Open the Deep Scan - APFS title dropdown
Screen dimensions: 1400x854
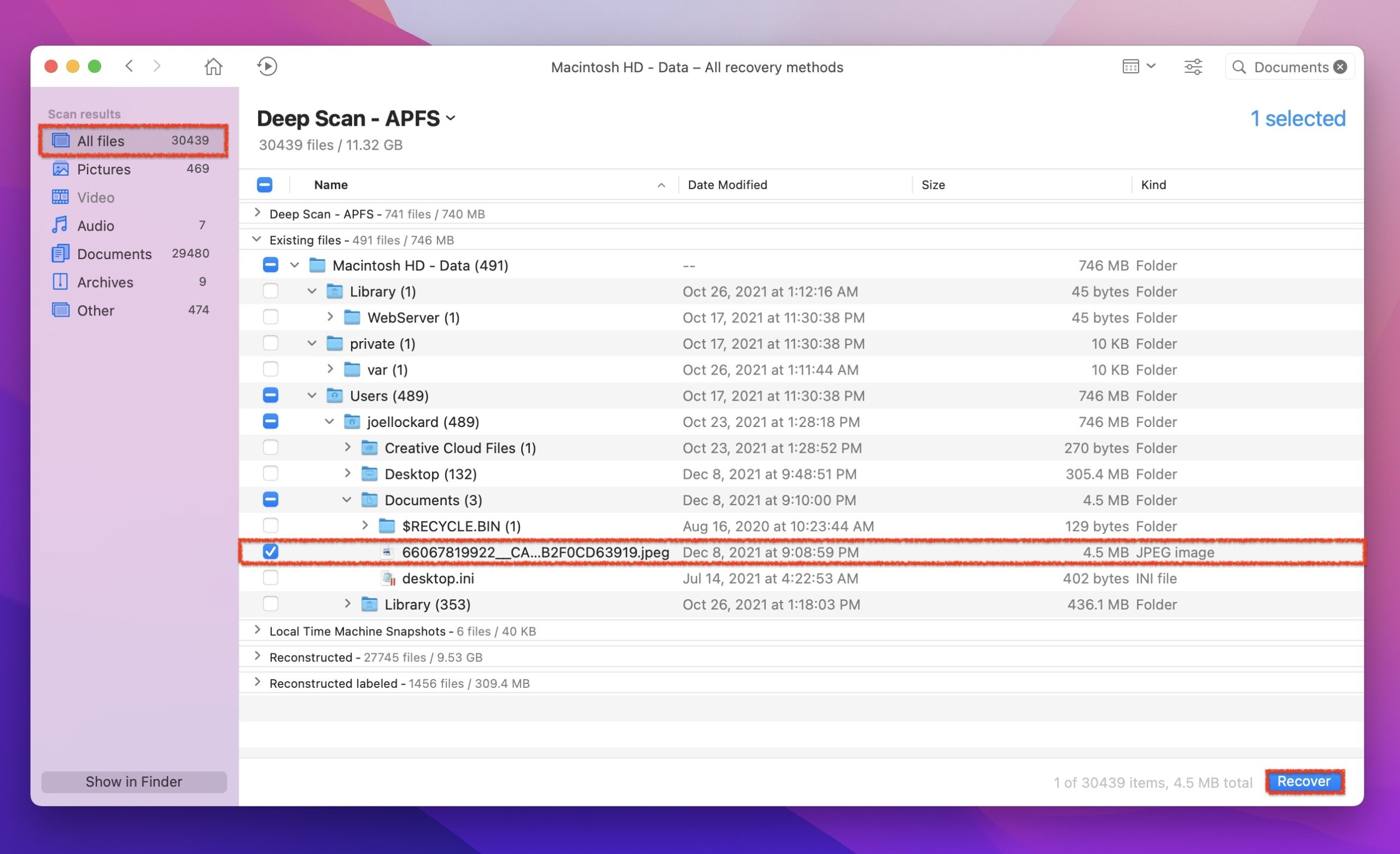[451, 118]
